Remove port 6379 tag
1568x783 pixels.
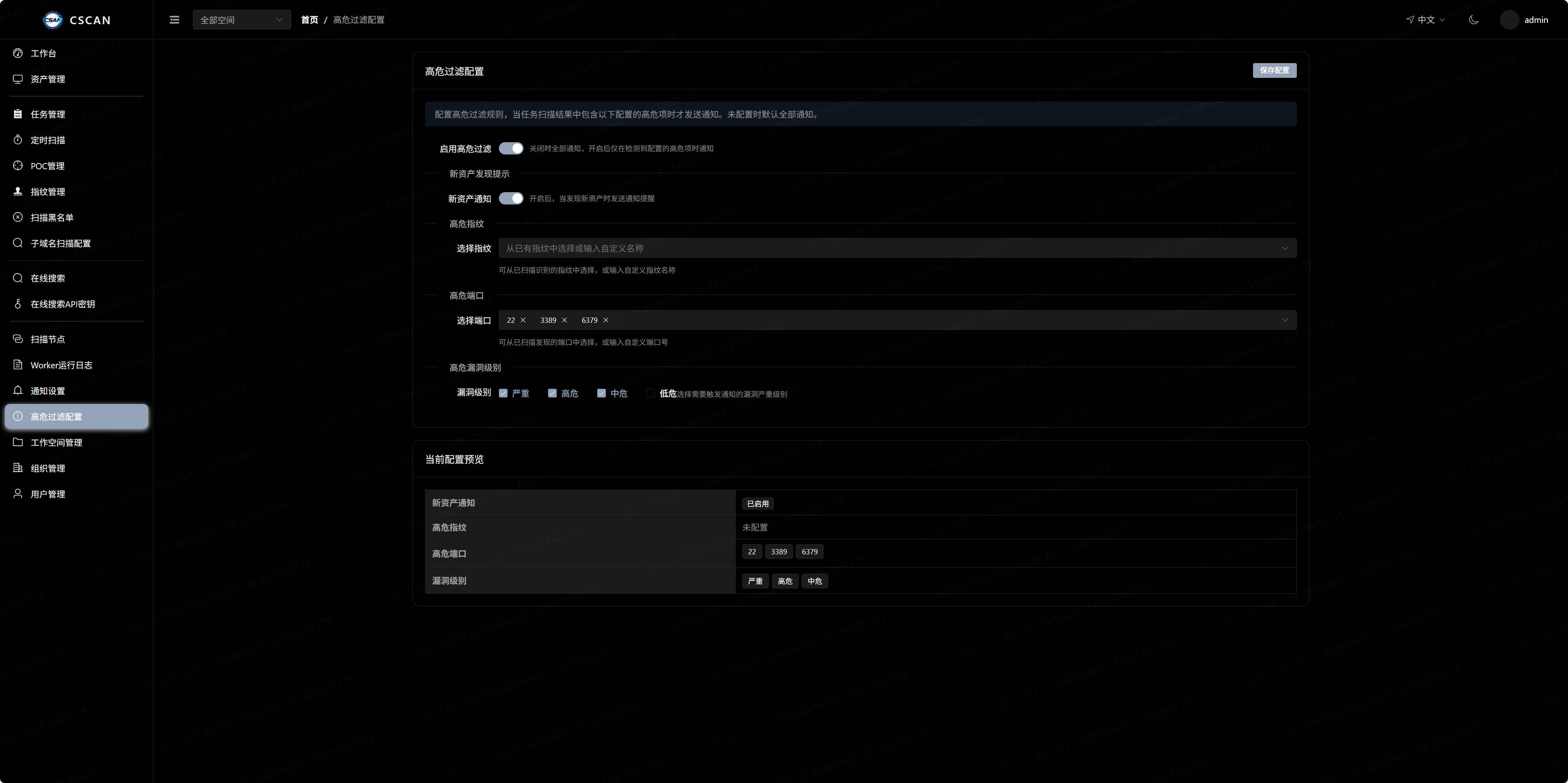(606, 320)
